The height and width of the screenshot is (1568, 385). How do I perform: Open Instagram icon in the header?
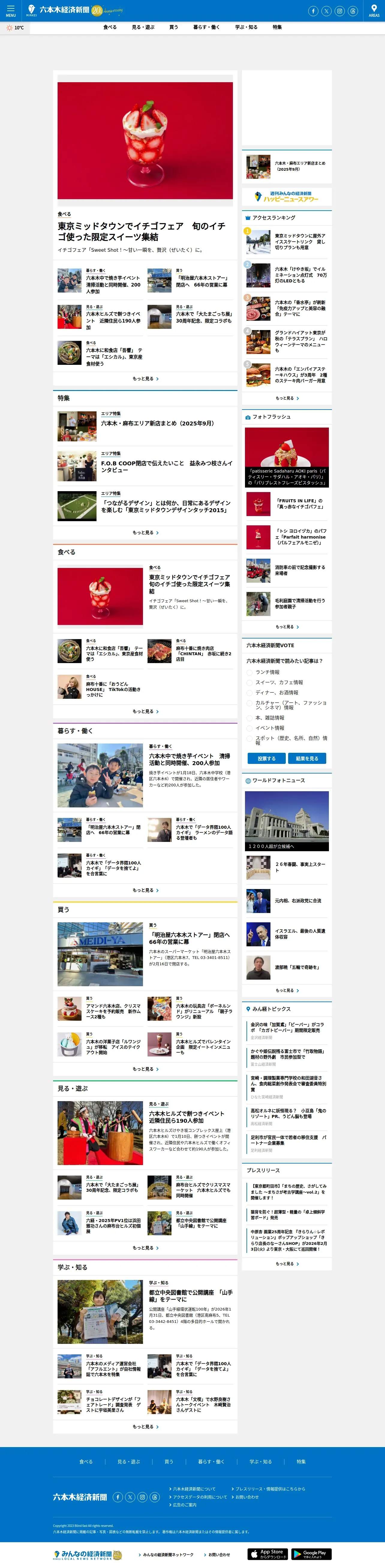click(339, 11)
